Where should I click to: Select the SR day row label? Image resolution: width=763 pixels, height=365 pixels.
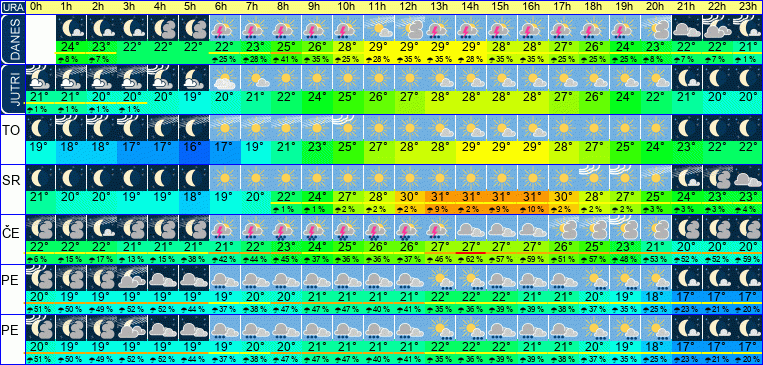12,181
